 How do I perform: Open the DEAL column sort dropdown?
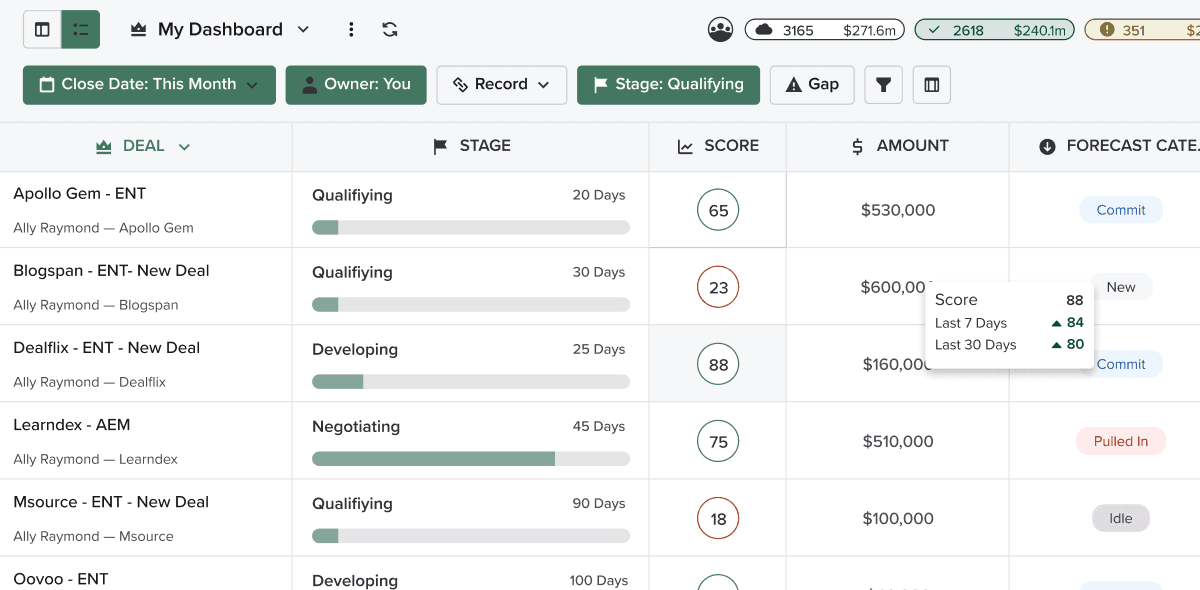[x=183, y=146]
